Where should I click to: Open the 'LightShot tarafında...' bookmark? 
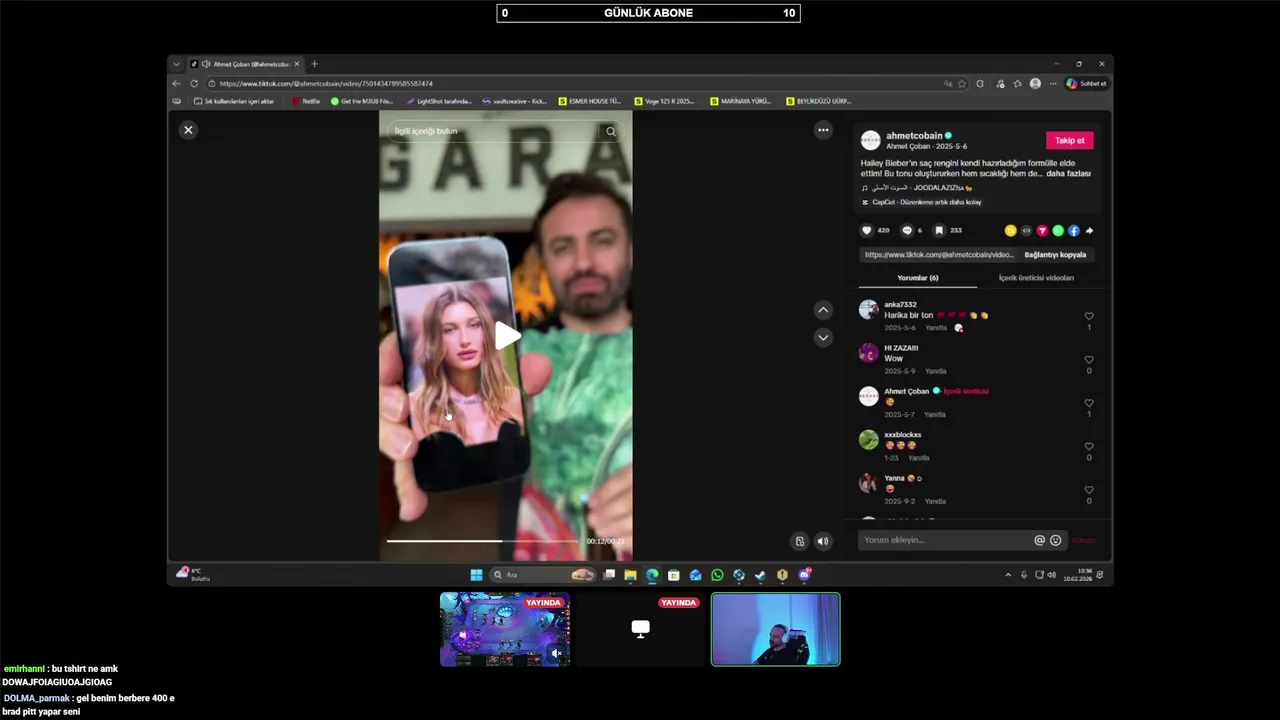(439, 101)
